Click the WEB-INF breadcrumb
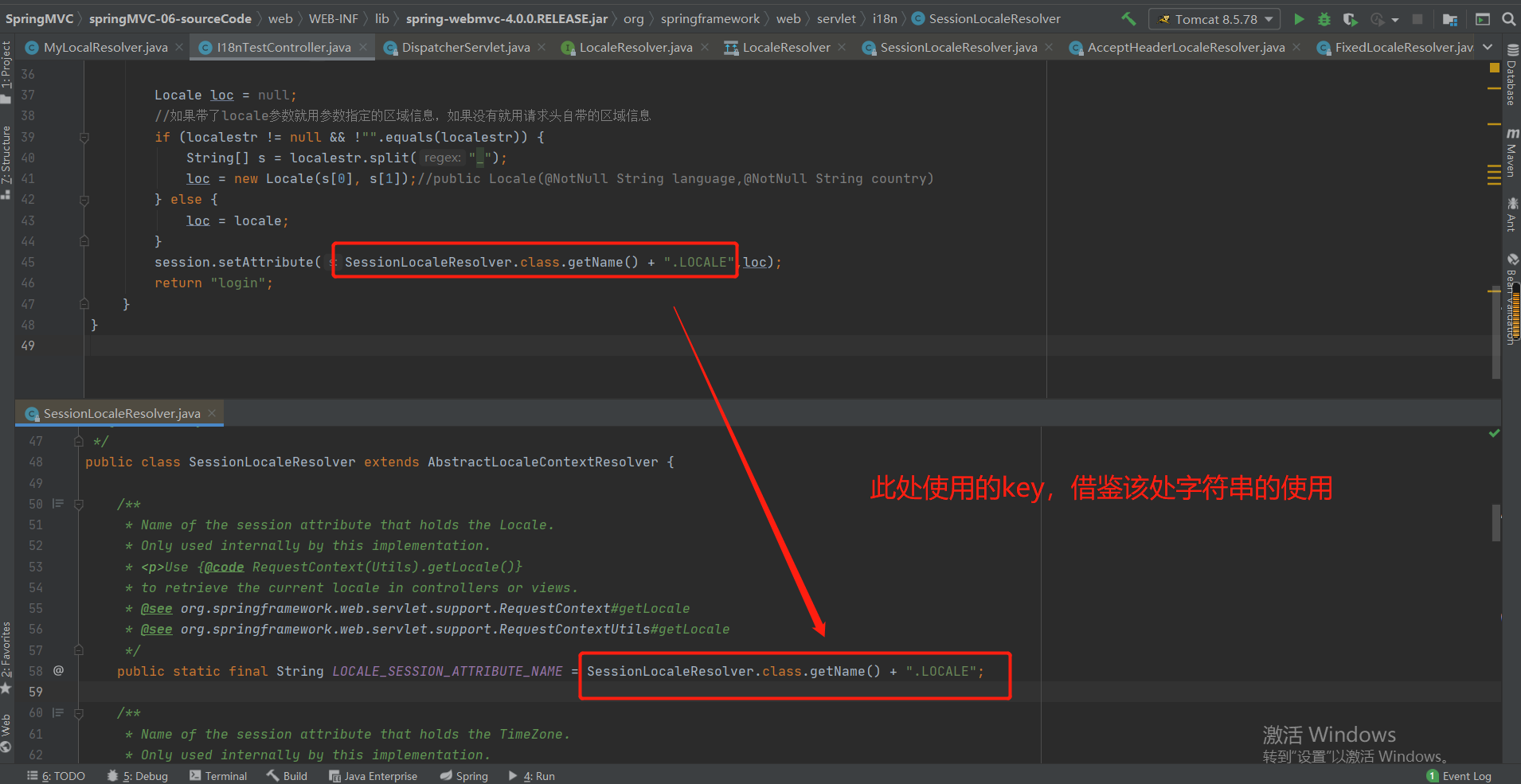The height and width of the screenshot is (784, 1521). (333, 18)
